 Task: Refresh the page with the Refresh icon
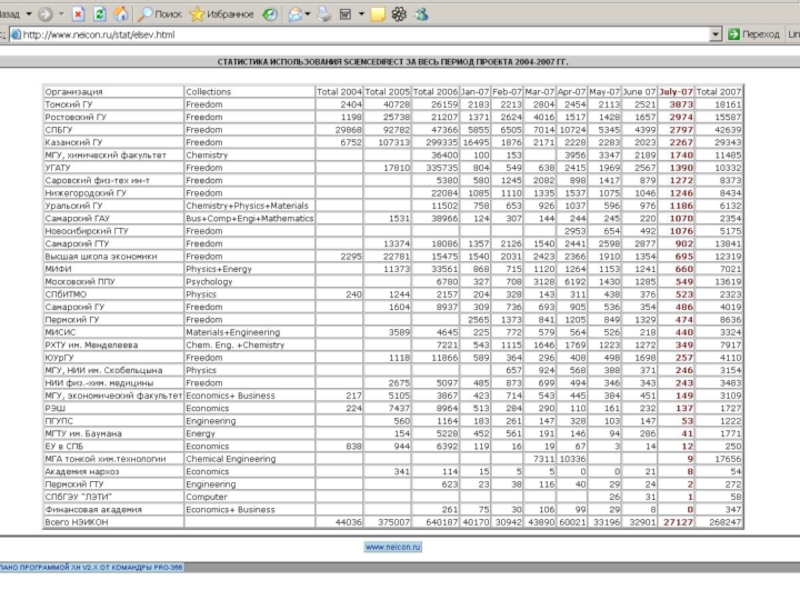tap(100, 15)
